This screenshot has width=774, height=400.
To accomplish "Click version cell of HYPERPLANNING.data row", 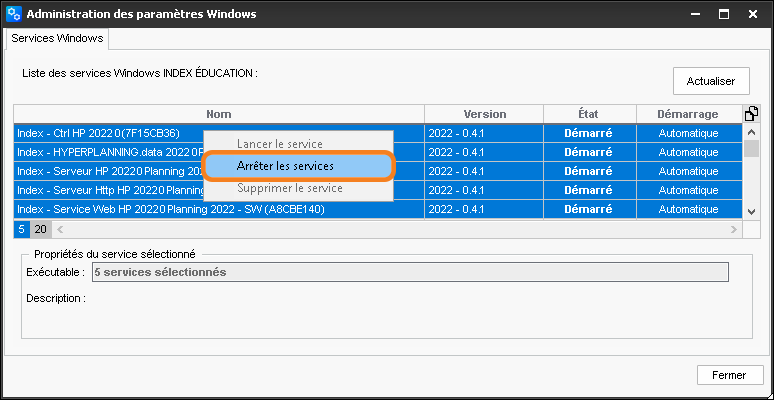I will pos(484,152).
